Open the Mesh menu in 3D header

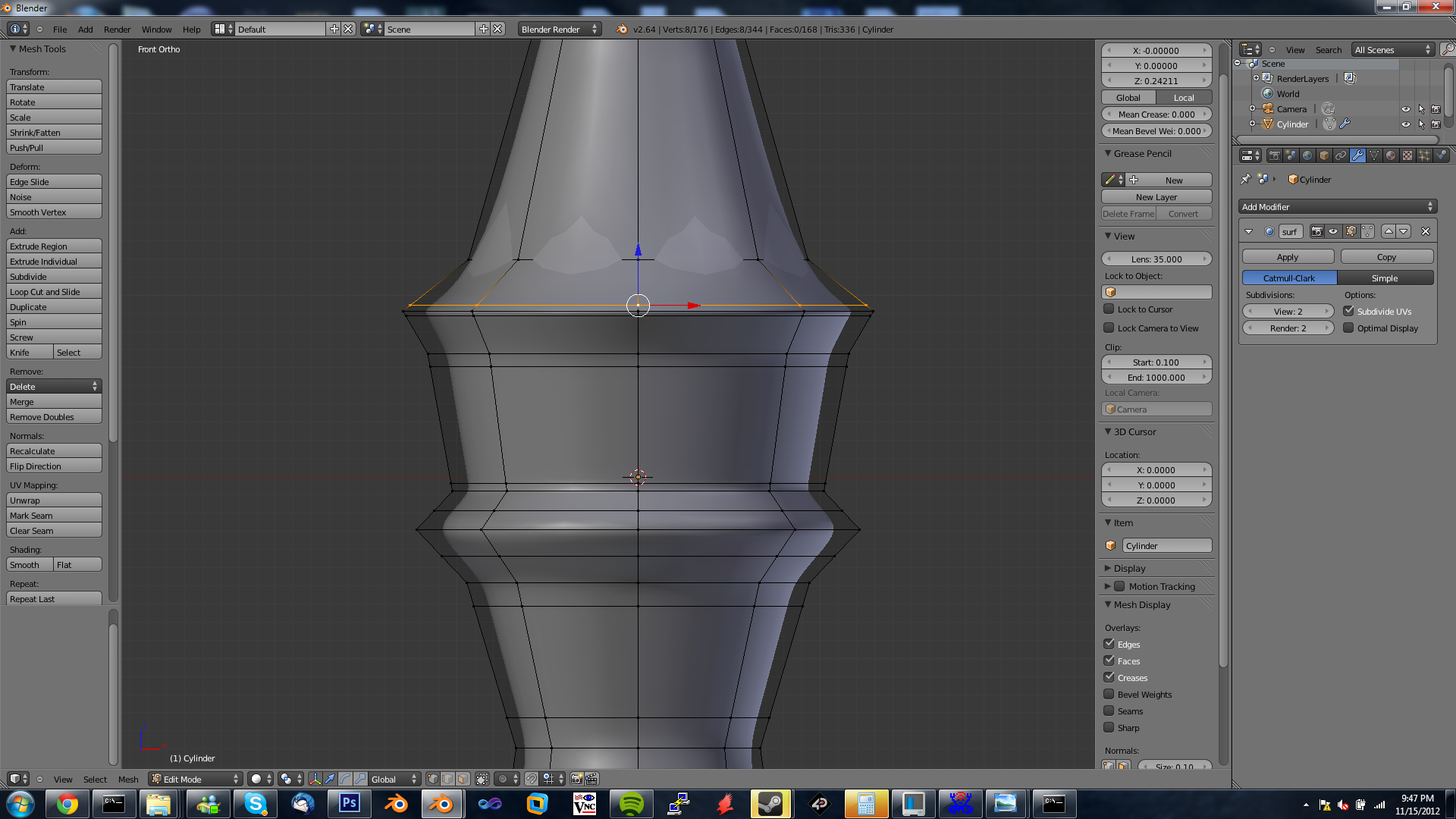click(128, 779)
